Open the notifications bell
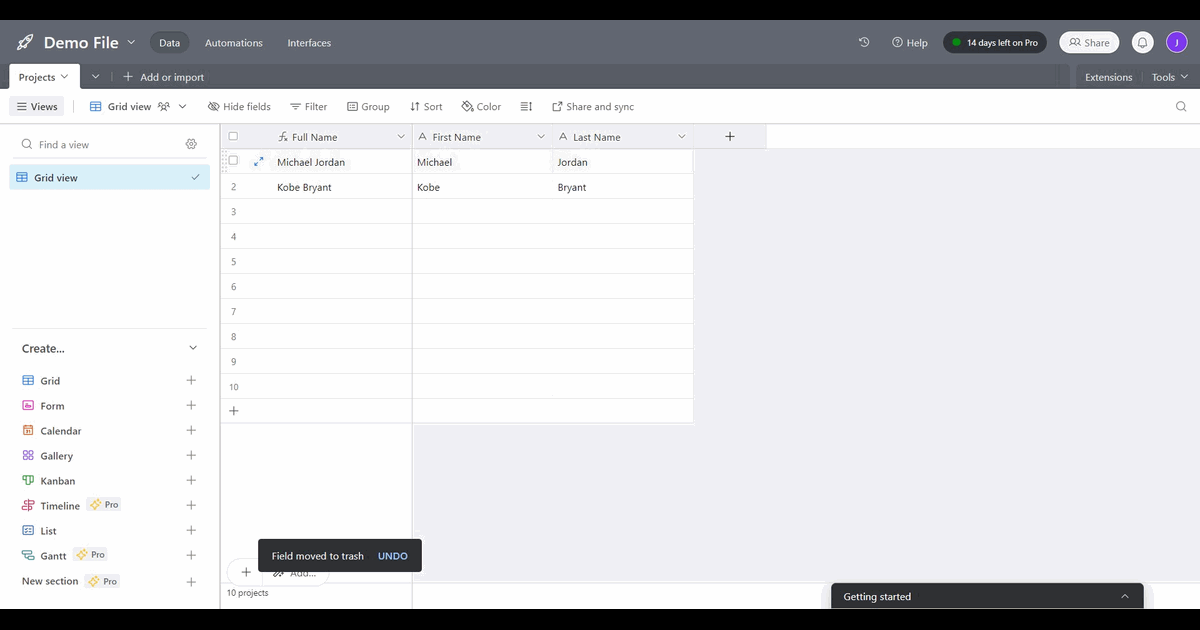 [x=1143, y=43]
